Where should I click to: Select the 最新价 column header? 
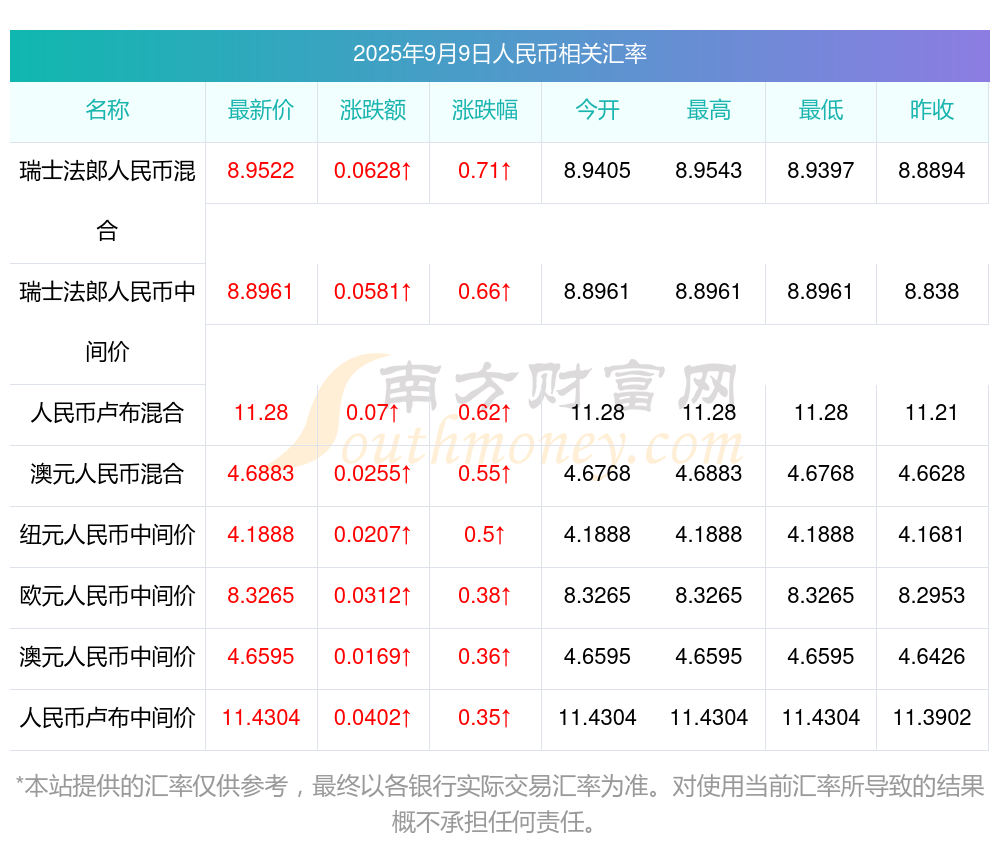tap(261, 110)
